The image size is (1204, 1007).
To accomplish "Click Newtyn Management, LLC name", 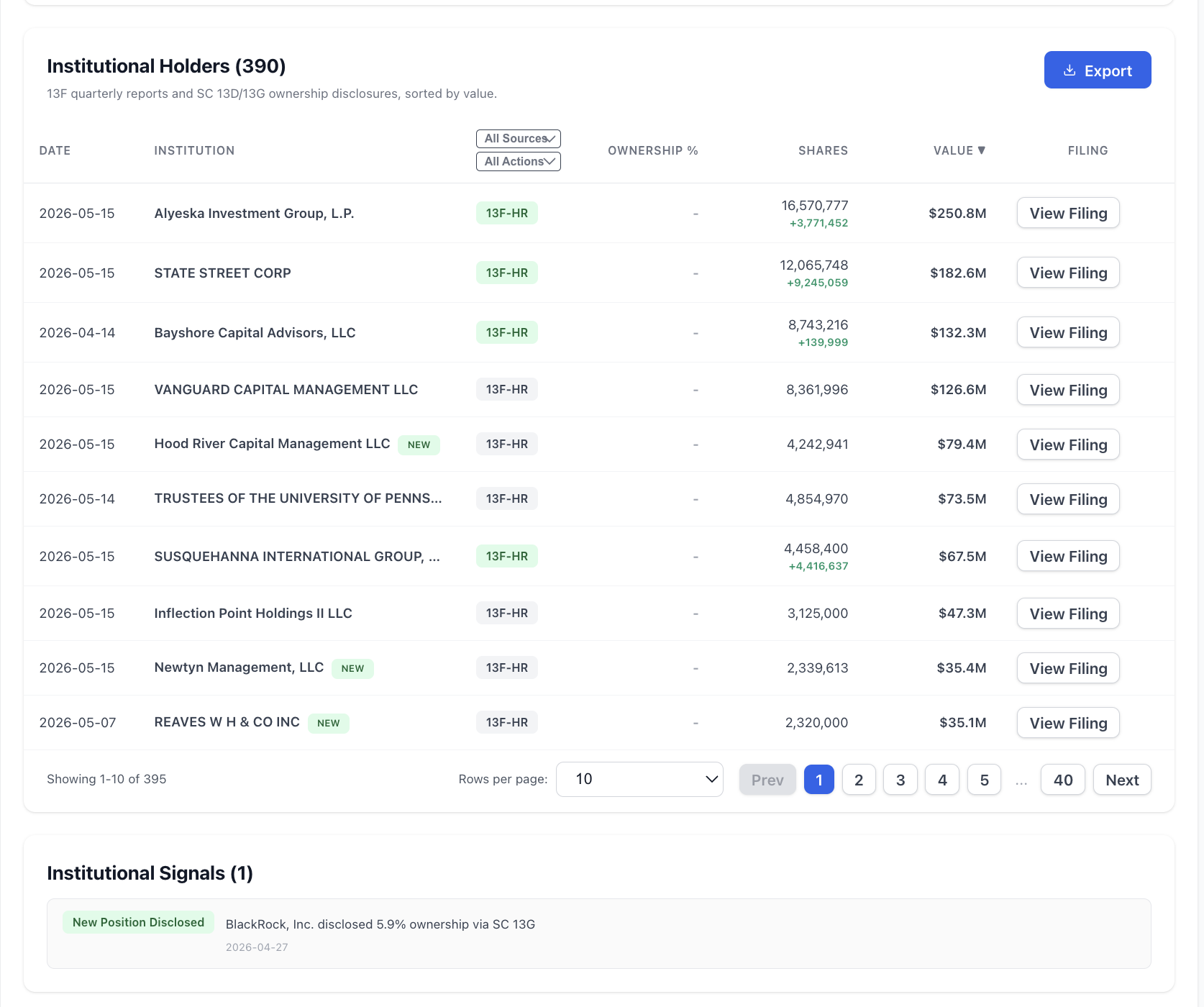I will pyautogui.click(x=239, y=667).
